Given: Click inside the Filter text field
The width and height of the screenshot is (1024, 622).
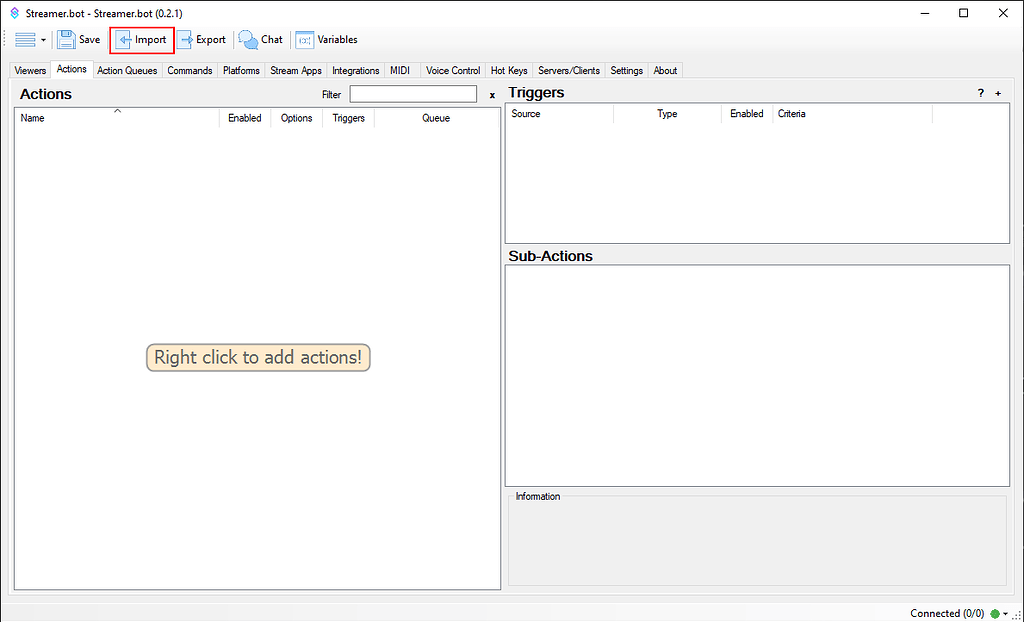Looking at the screenshot, I should (413, 93).
